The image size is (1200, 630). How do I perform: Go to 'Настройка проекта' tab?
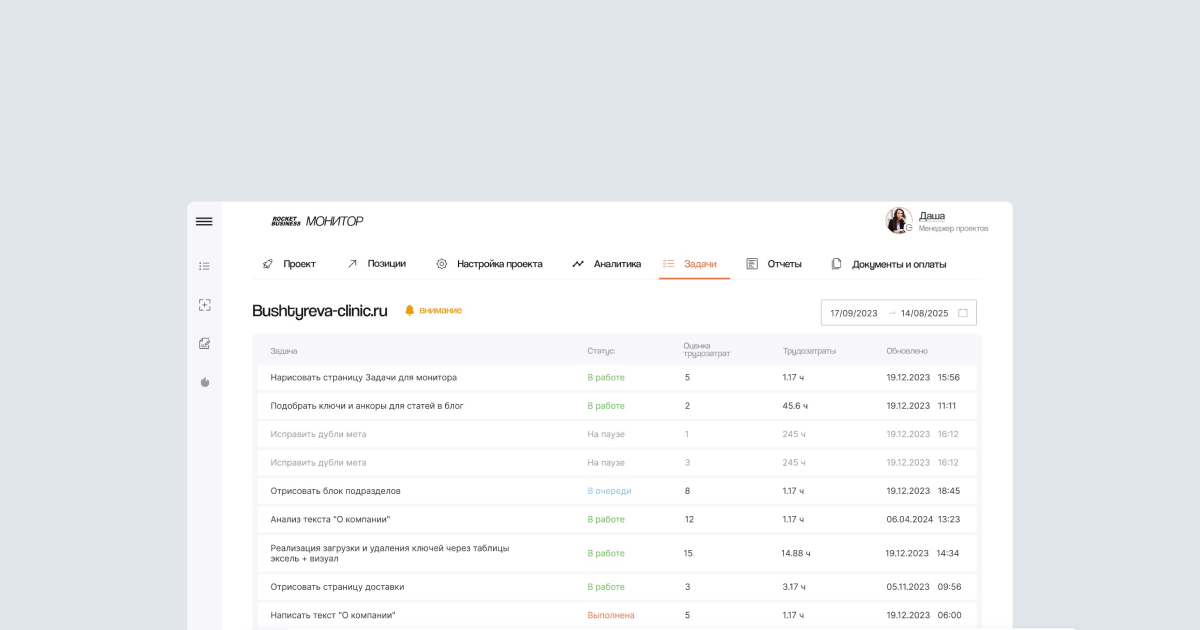489,264
